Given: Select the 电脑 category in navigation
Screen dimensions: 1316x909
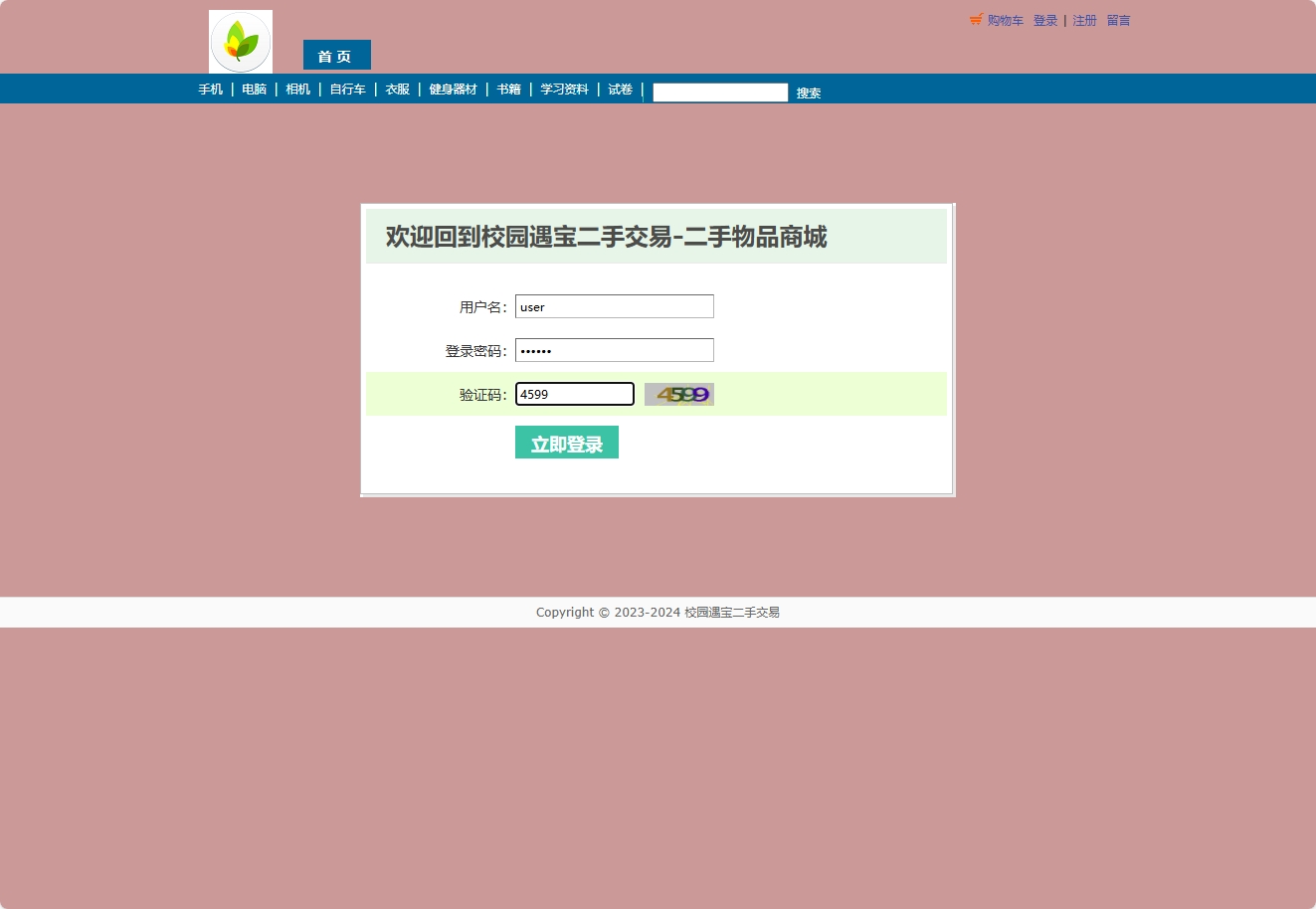Looking at the screenshot, I should [254, 89].
